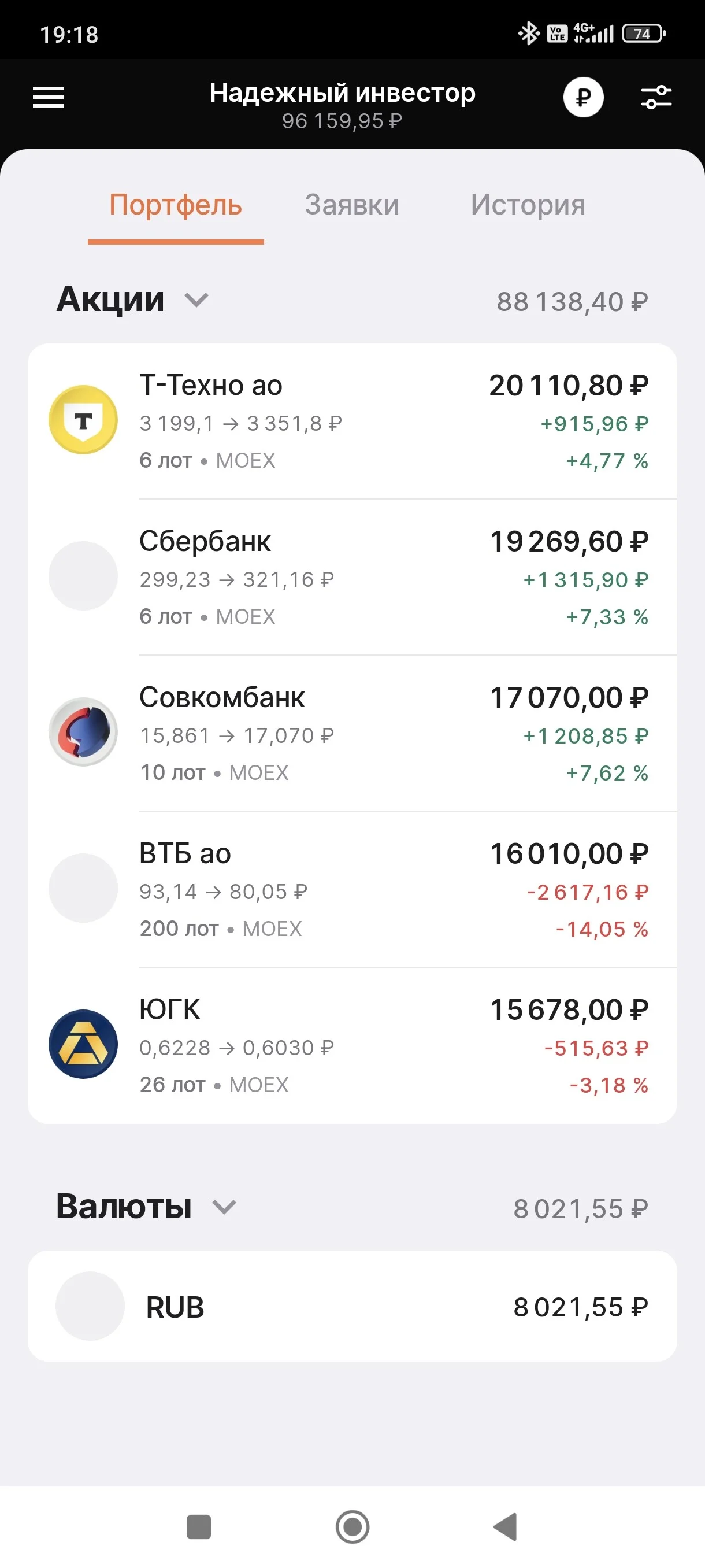Viewport: 705px width, 1568px height.
Task: Switch to the История tab
Action: point(528,205)
